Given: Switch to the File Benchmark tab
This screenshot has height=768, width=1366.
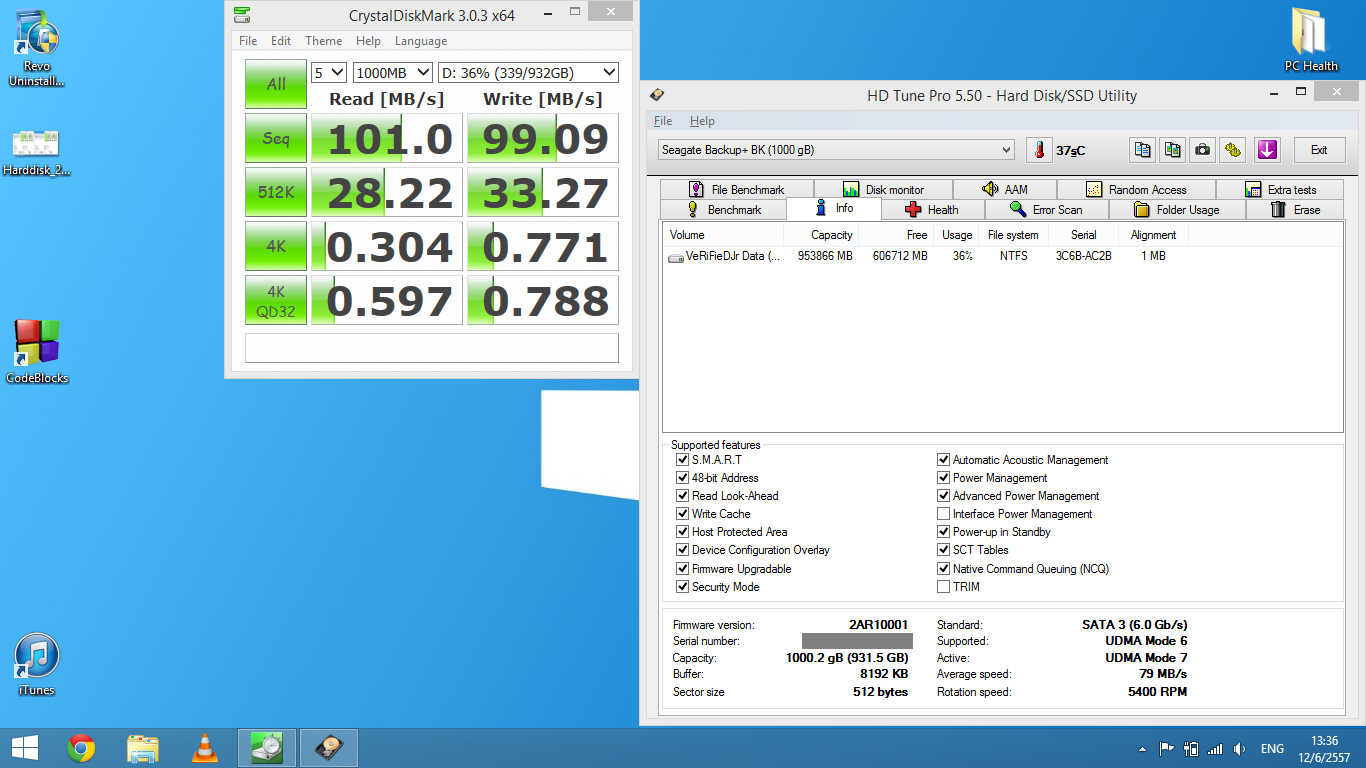Looking at the screenshot, I should 736,189.
